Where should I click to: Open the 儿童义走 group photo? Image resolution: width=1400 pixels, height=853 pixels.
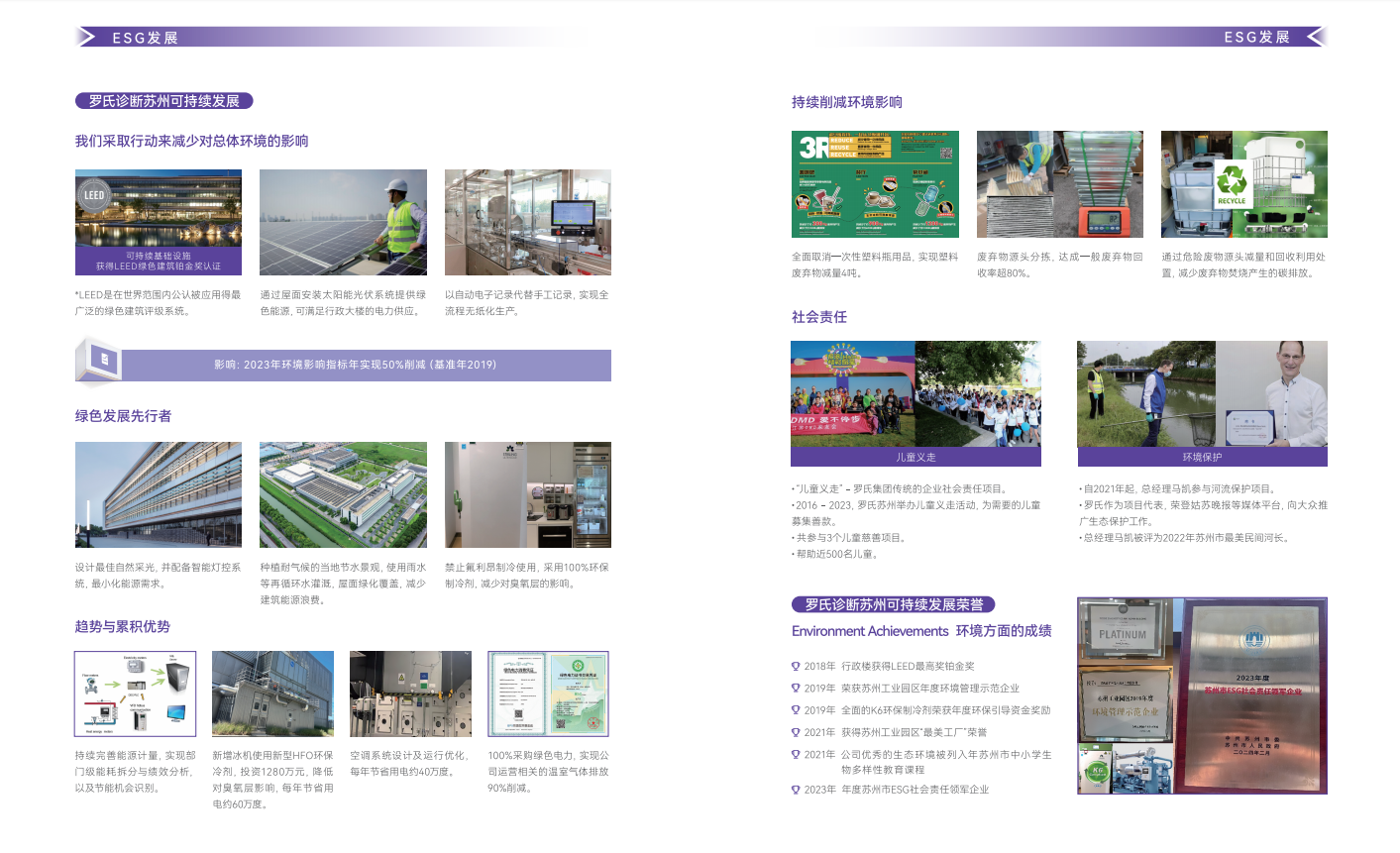click(915, 395)
